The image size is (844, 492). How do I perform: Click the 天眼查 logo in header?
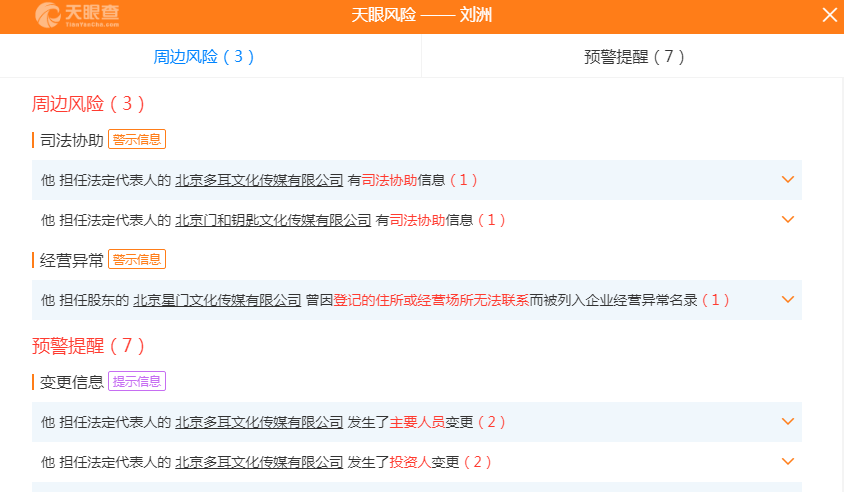click(78, 15)
